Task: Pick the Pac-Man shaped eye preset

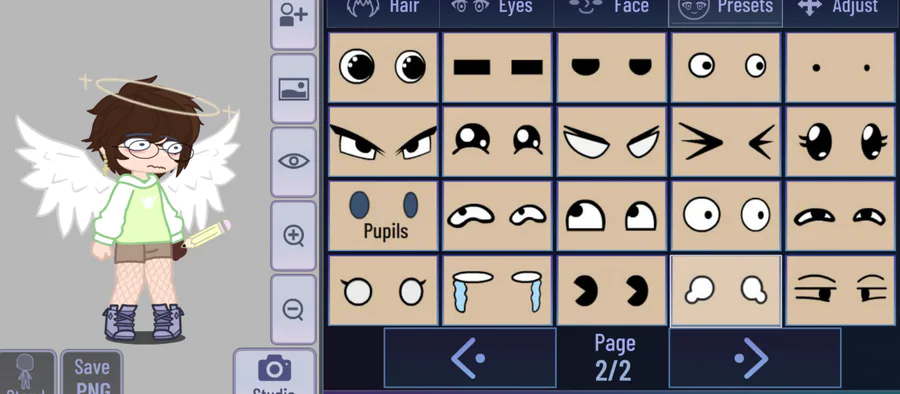Action: coord(612,291)
